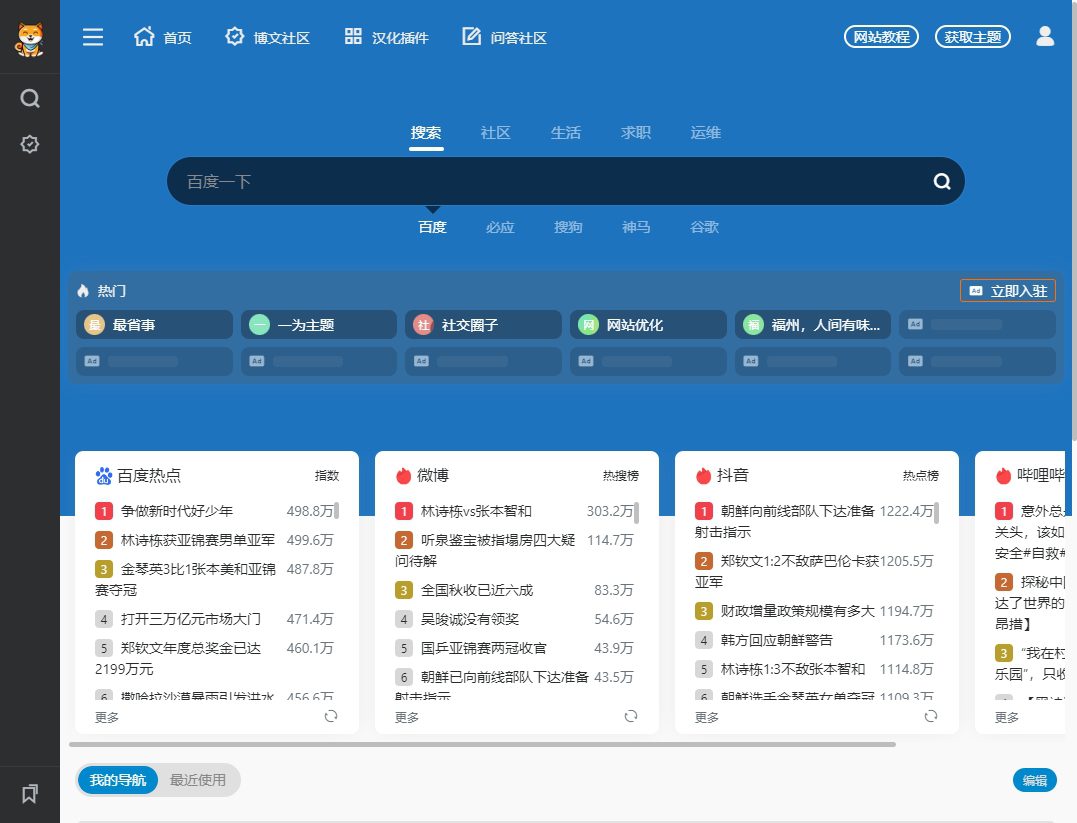Select 百度 search engine
Screen dimensions: 1077x823
pyautogui.click(x=433, y=227)
